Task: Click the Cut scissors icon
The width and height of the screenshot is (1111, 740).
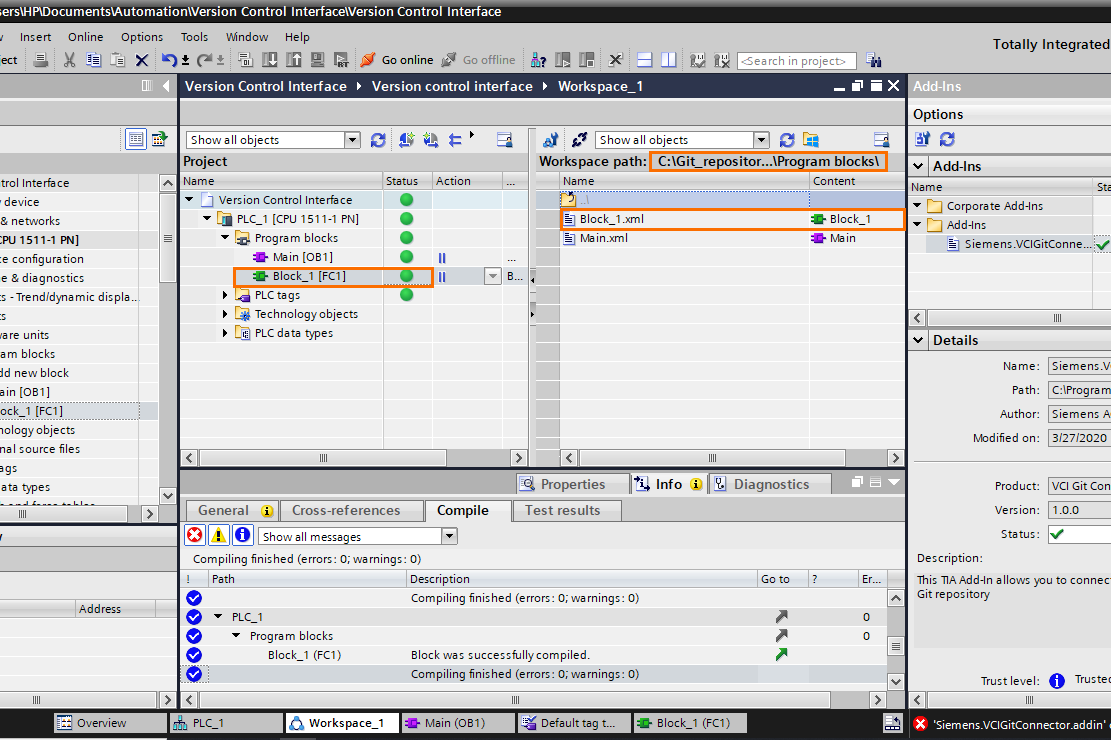Action: click(x=69, y=60)
